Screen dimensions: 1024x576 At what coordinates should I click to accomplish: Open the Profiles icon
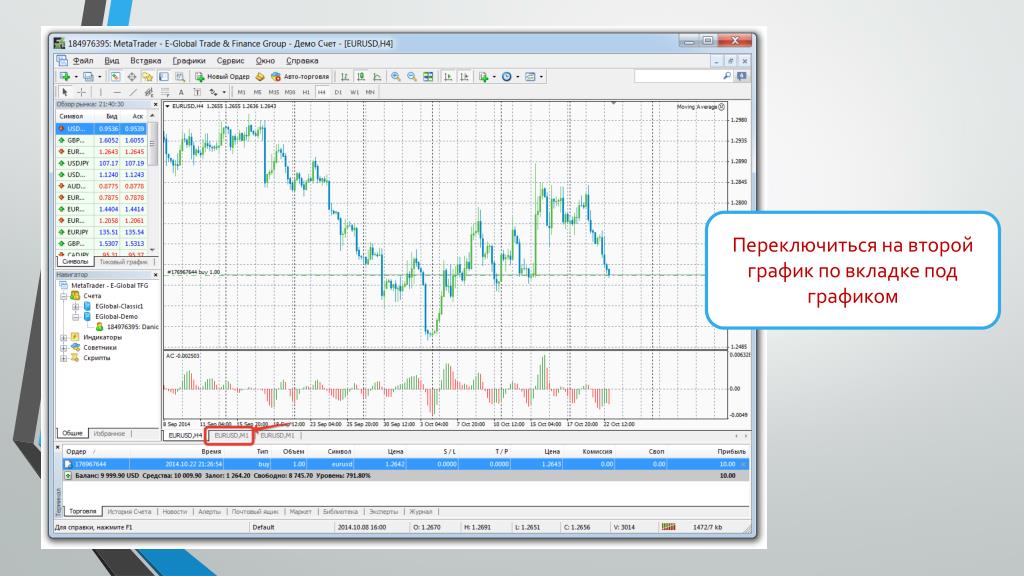point(88,76)
